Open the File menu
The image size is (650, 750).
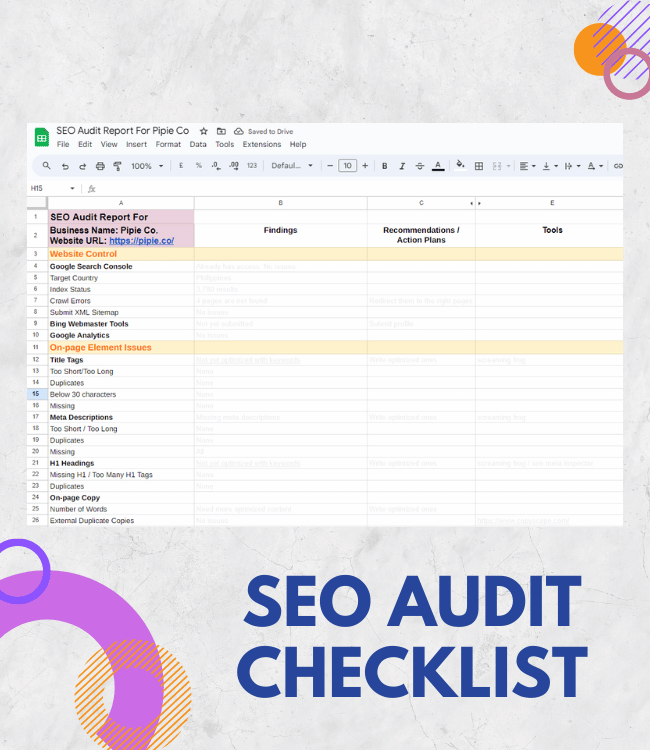63,144
